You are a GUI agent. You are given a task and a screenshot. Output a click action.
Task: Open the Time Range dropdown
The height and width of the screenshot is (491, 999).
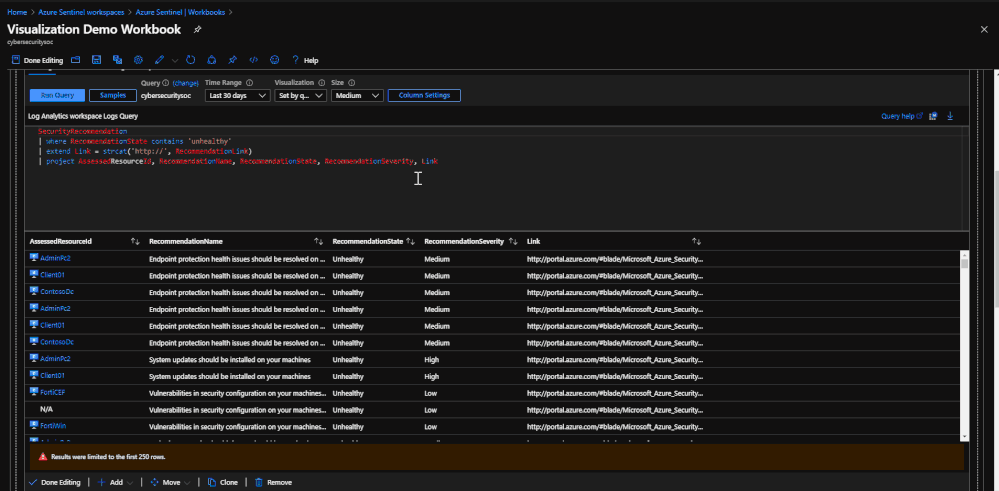pyautogui.click(x=238, y=96)
